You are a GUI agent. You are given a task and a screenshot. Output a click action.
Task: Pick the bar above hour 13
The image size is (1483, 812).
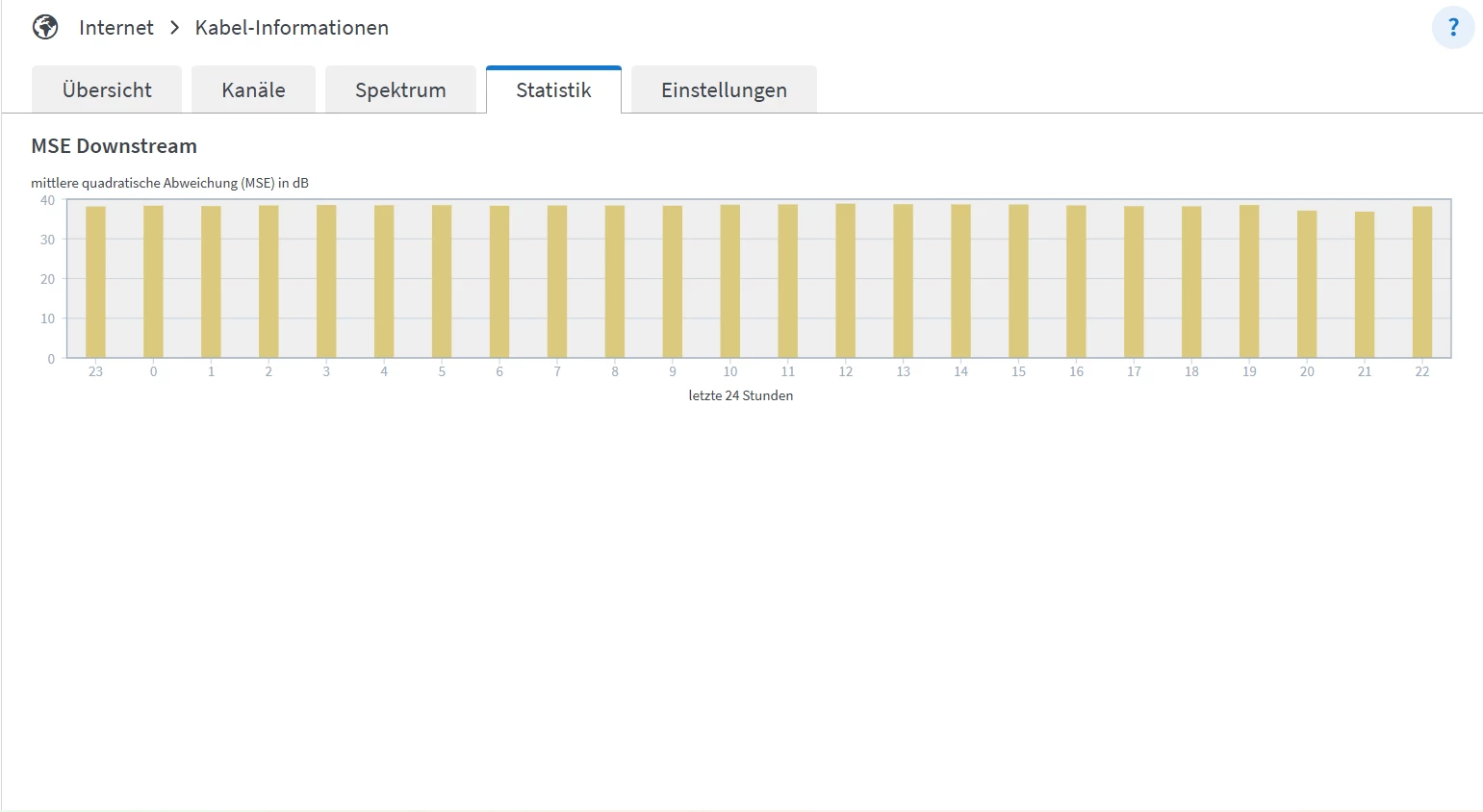[903, 281]
